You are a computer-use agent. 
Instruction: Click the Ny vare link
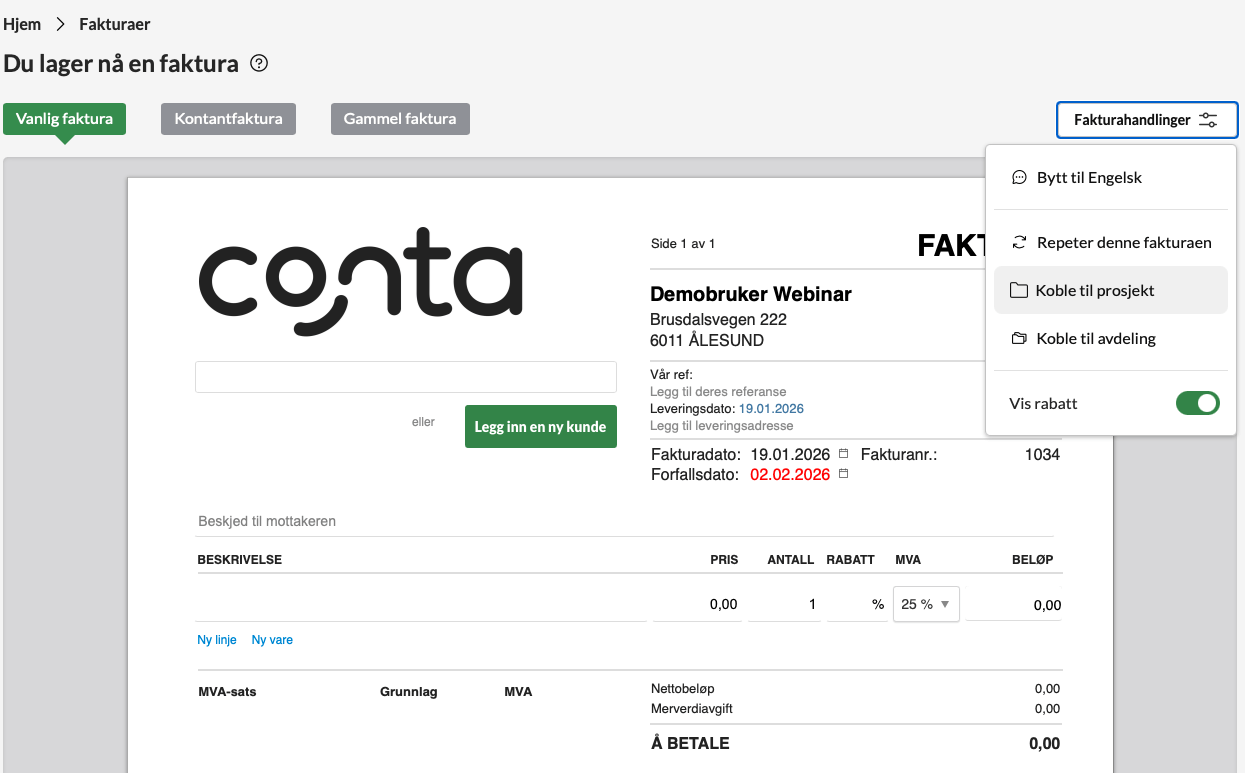272,640
